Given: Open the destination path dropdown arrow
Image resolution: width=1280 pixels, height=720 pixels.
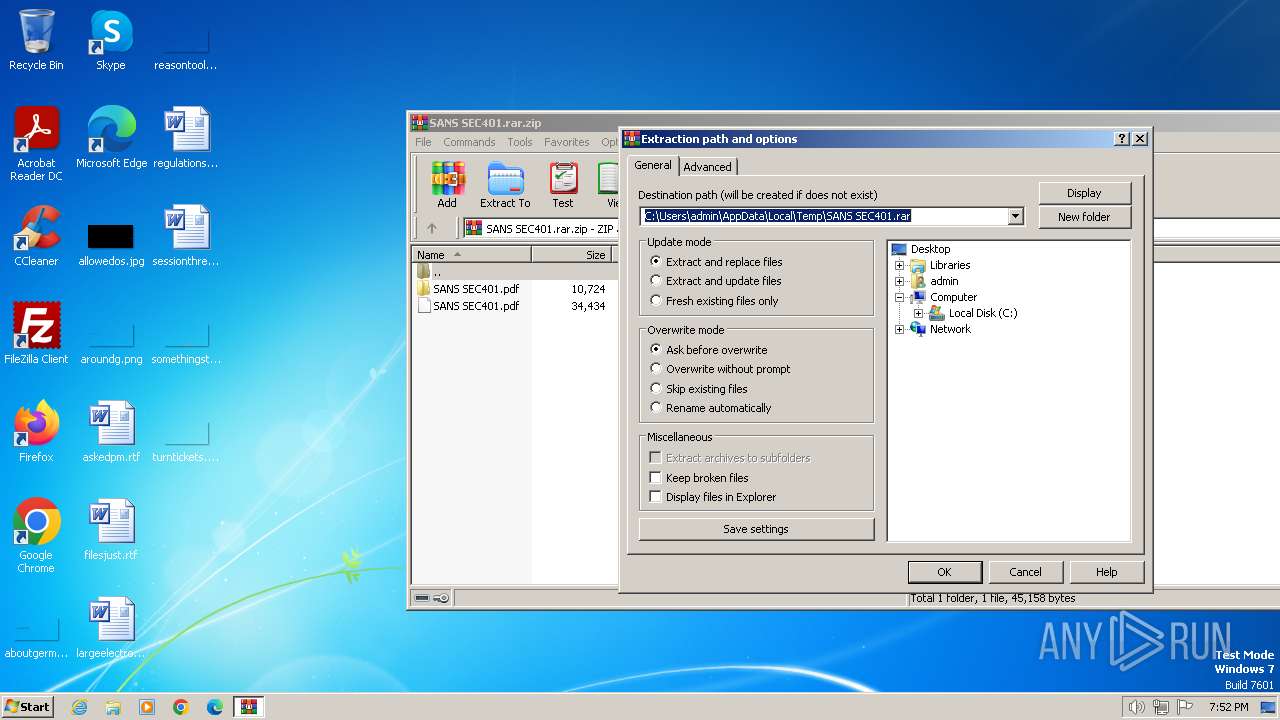Looking at the screenshot, I should click(1016, 216).
